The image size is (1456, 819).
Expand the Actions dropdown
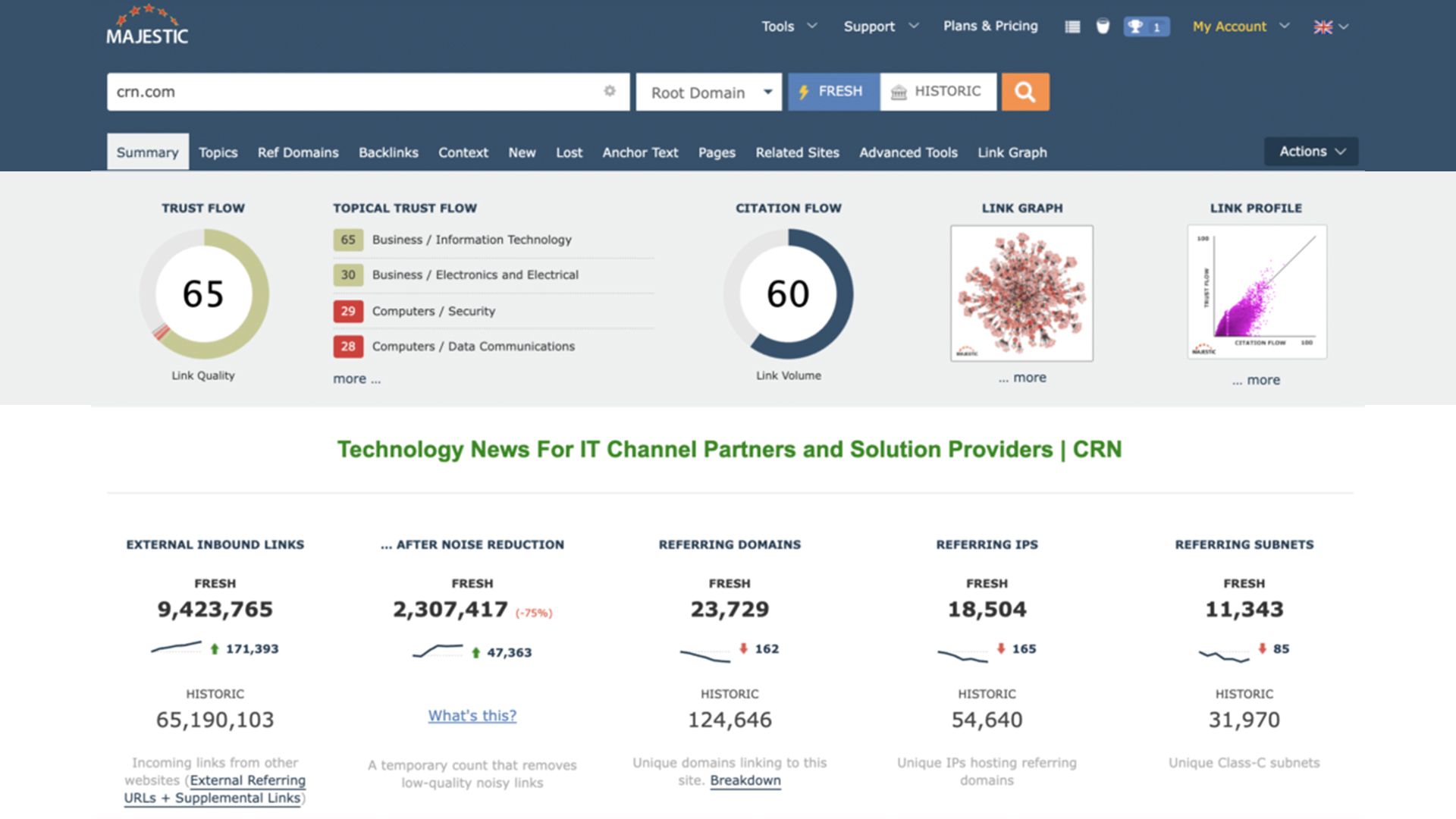(1310, 151)
